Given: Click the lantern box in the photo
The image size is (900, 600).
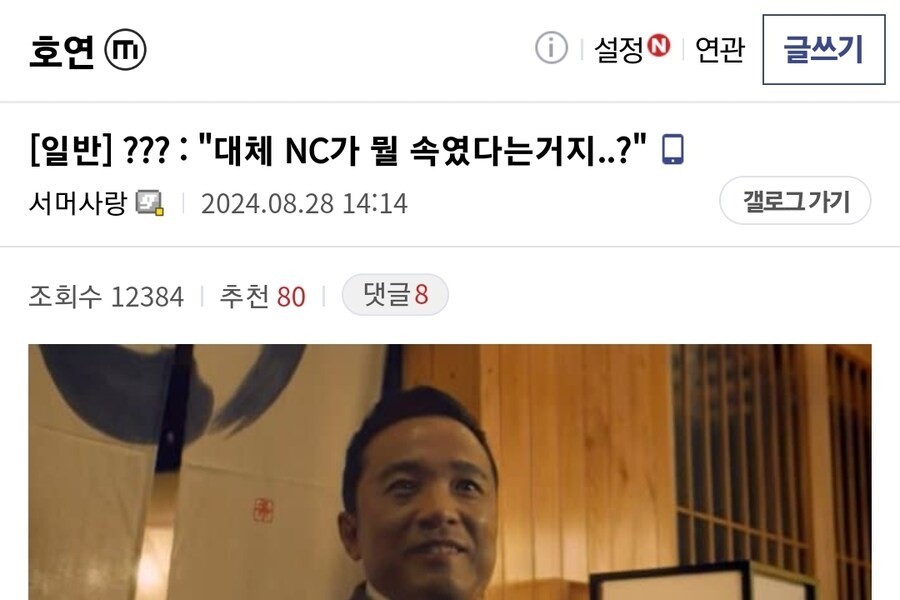Looking at the screenshot, I should click(697, 581).
